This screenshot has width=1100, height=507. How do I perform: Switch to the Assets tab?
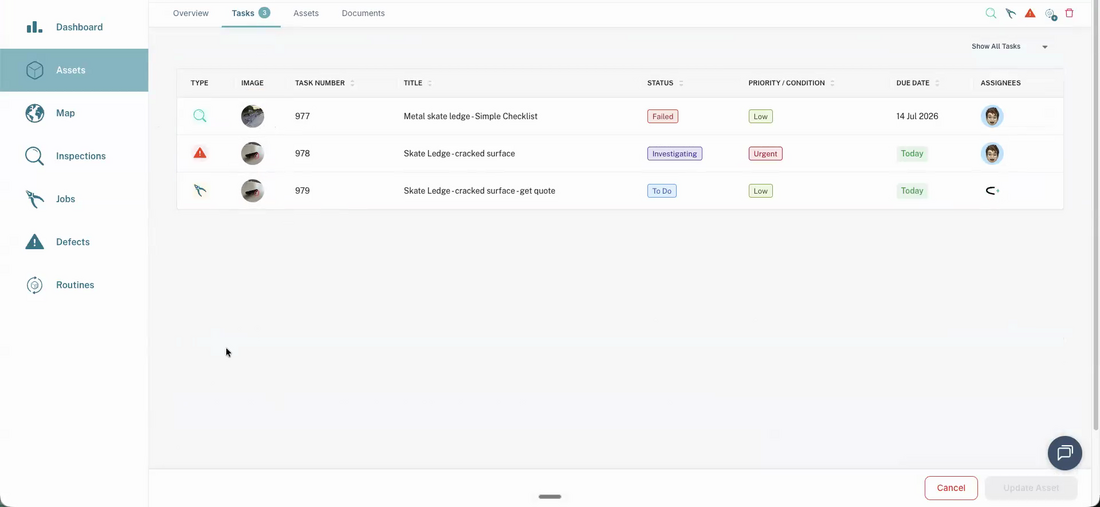(x=306, y=13)
